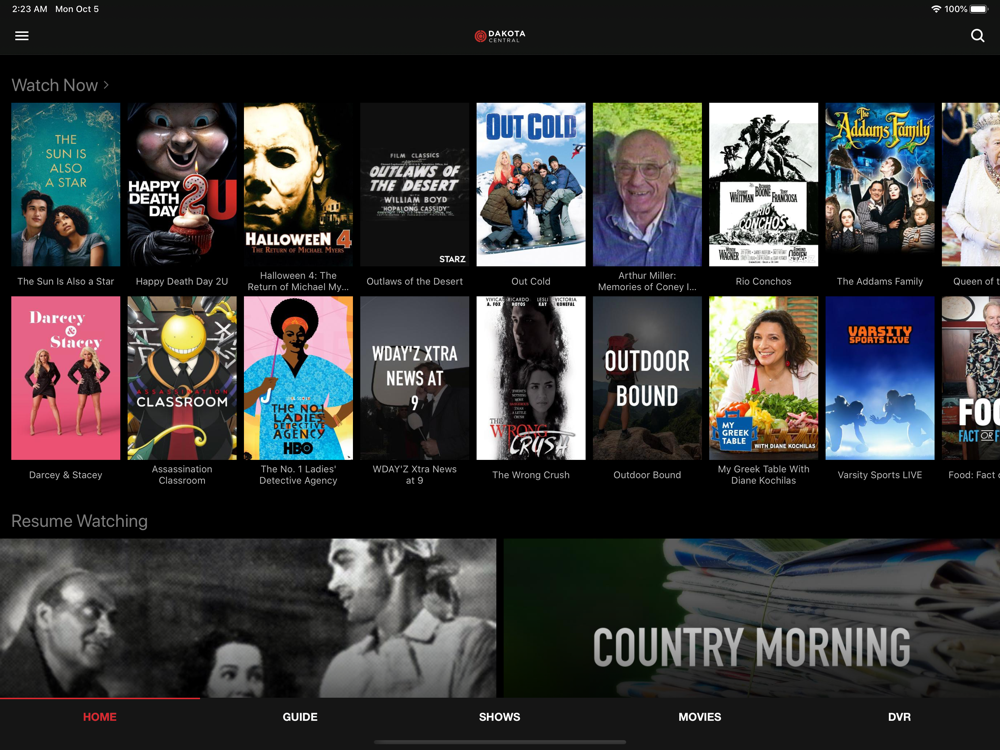Select the Assassination Classroom poster
Image resolution: width=1000 pixels, height=750 pixels.
point(182,378)
